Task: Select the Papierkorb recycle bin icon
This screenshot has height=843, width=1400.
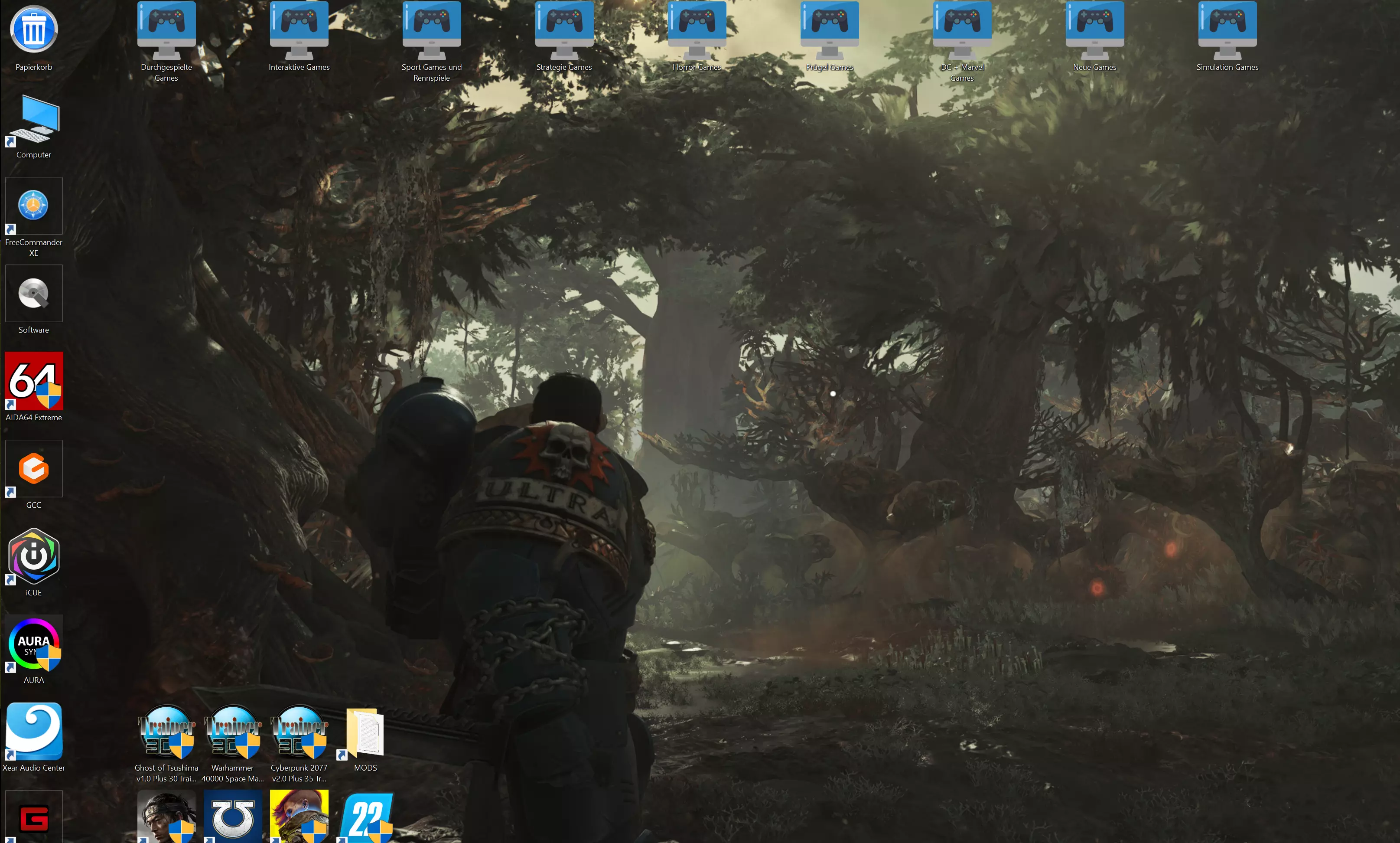Action: pyautogui.click(x=33, y=29)
